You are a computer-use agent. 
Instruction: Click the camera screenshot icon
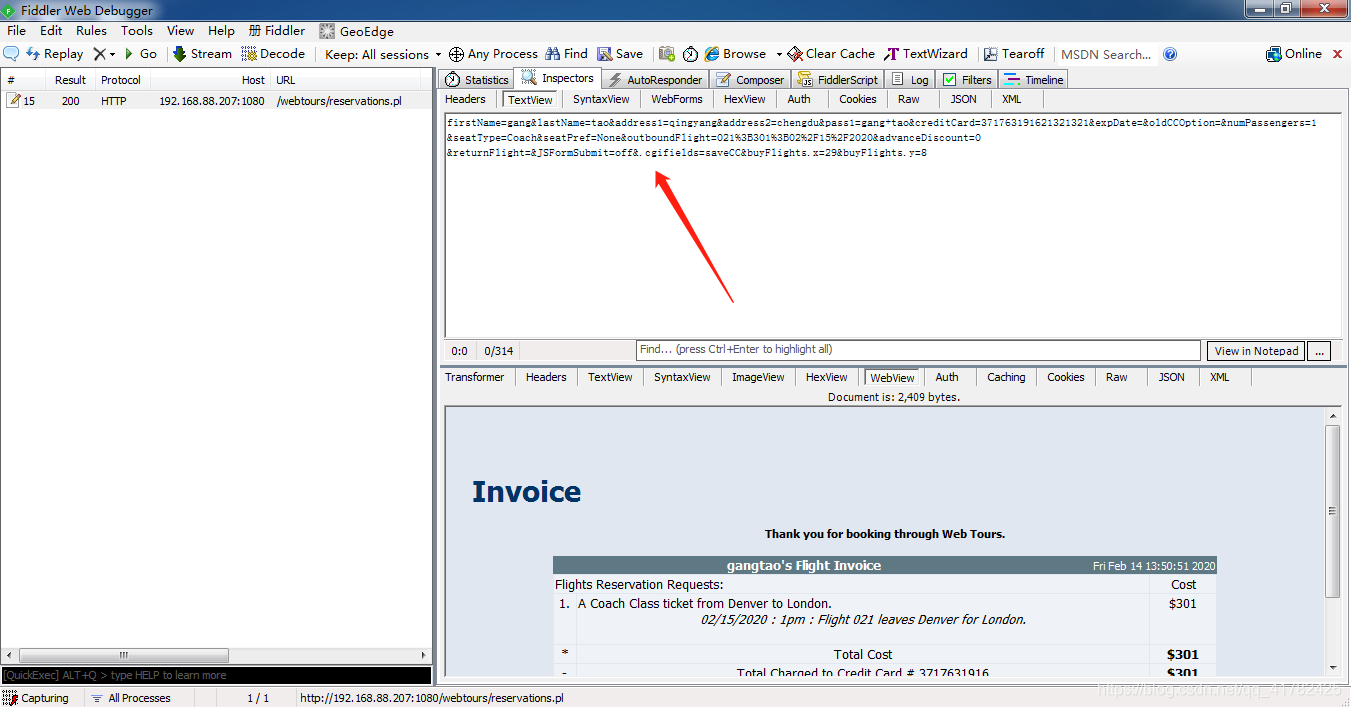coord(666,54)
